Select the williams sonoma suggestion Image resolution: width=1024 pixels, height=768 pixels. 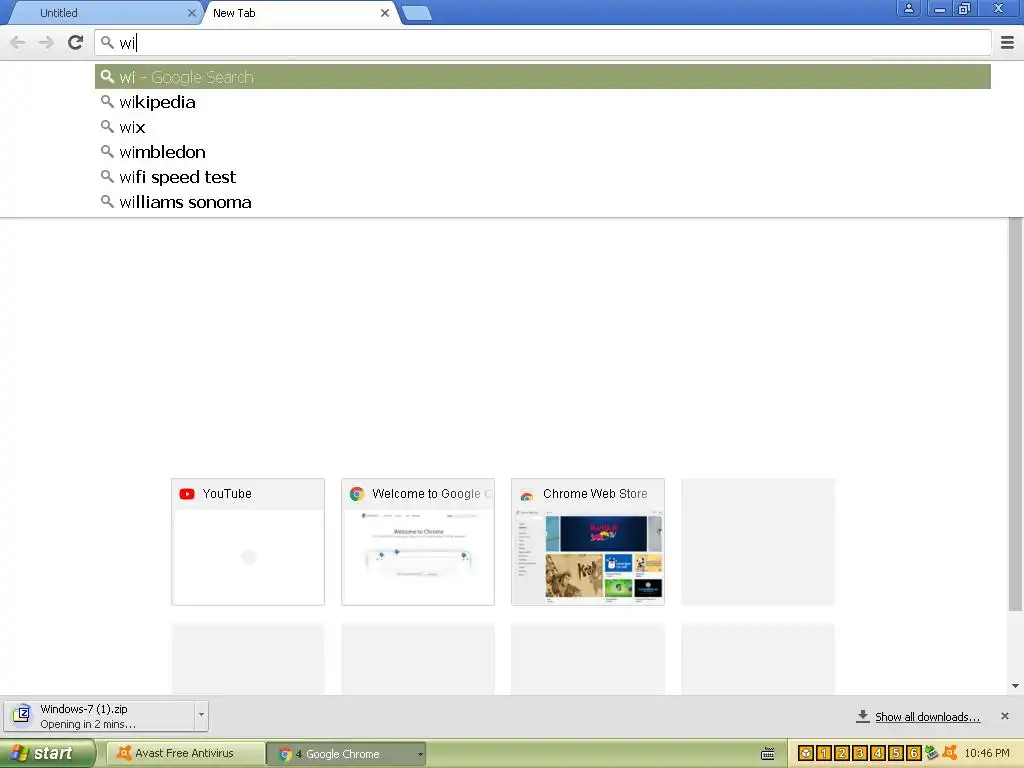(543, 202)
